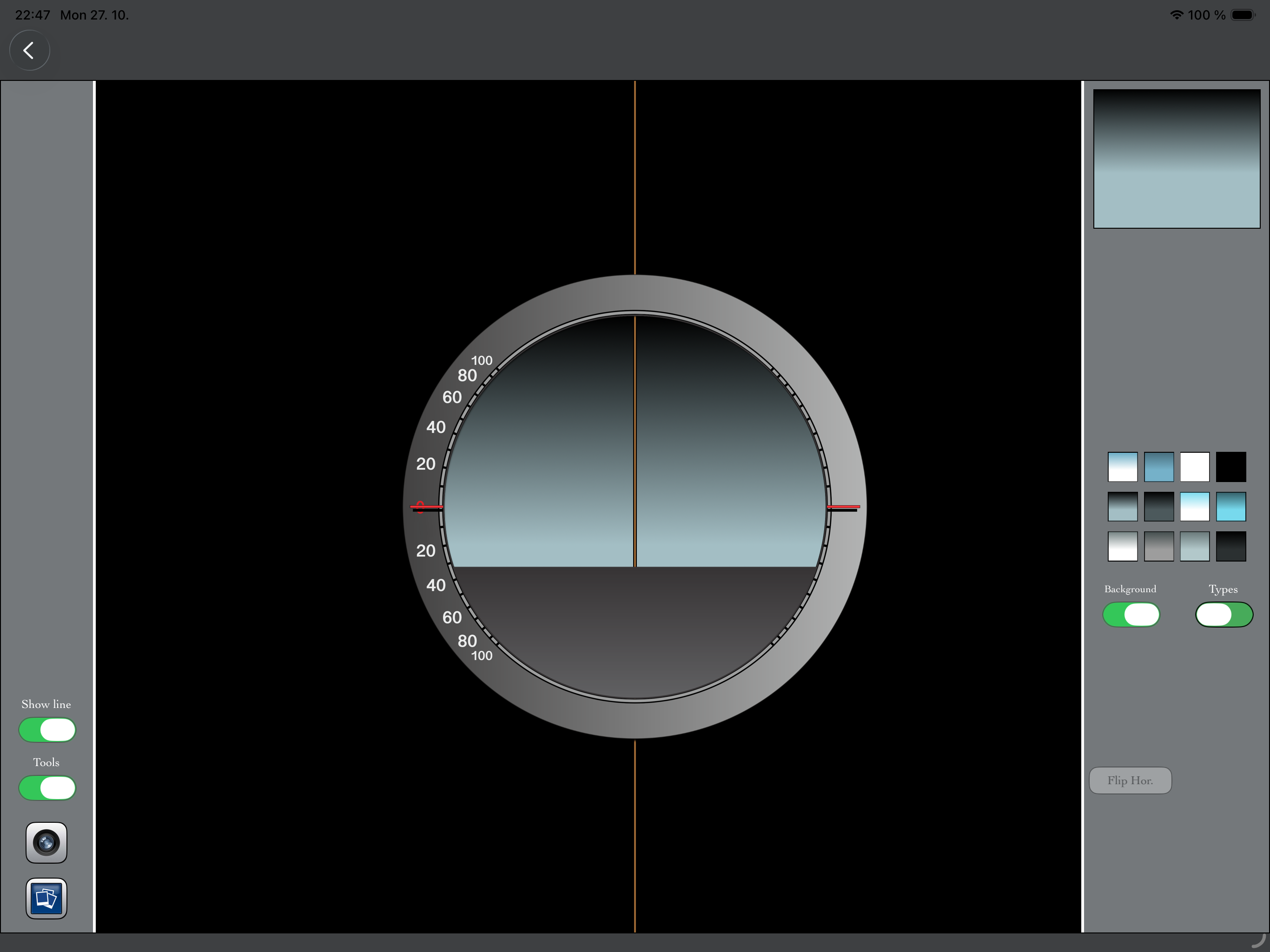Toggle the Tools switch

[x=47, y=788]
